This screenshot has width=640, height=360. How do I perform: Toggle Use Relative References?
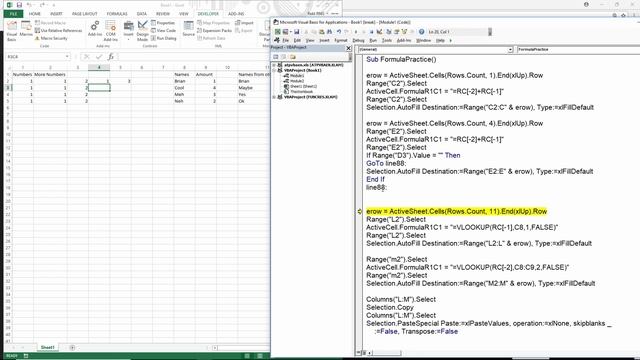click(x=58, y=31)
